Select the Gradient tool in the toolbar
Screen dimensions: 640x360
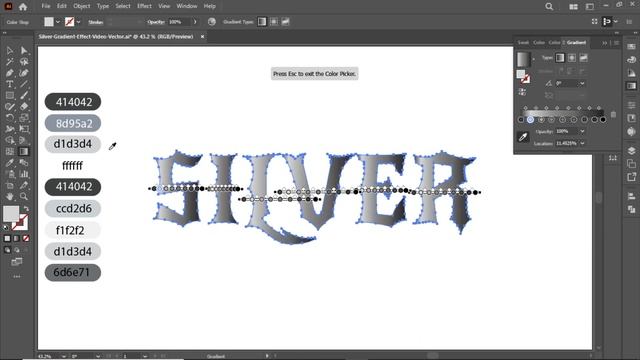point(24,151)
